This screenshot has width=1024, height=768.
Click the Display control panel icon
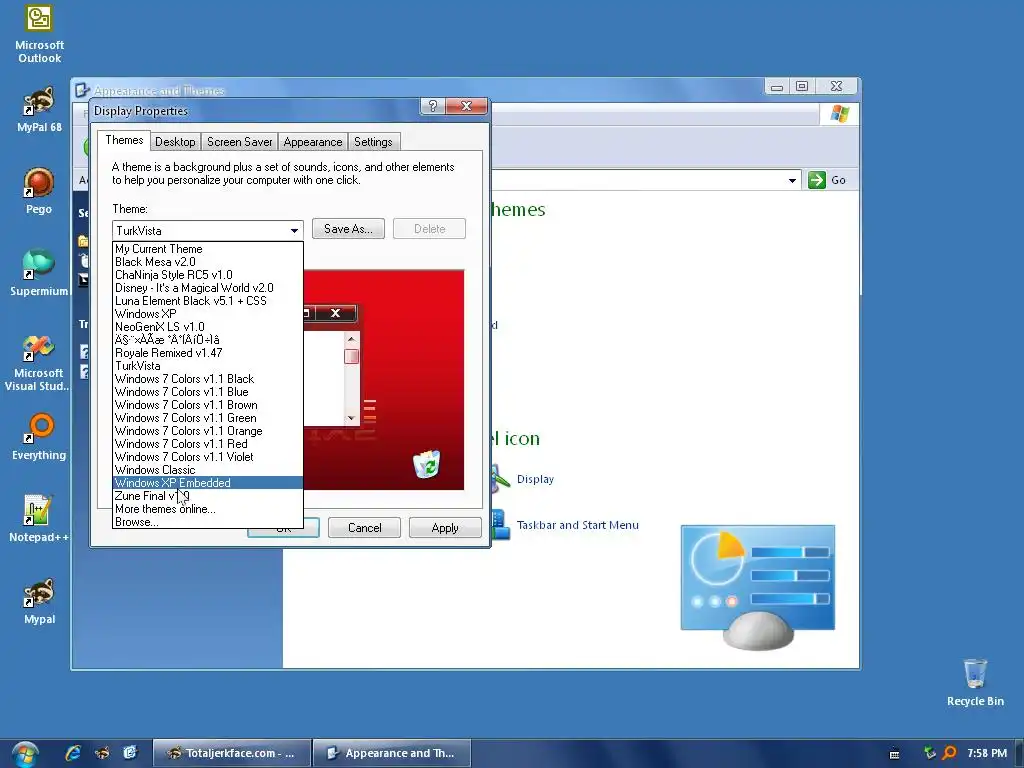(500, 479)
